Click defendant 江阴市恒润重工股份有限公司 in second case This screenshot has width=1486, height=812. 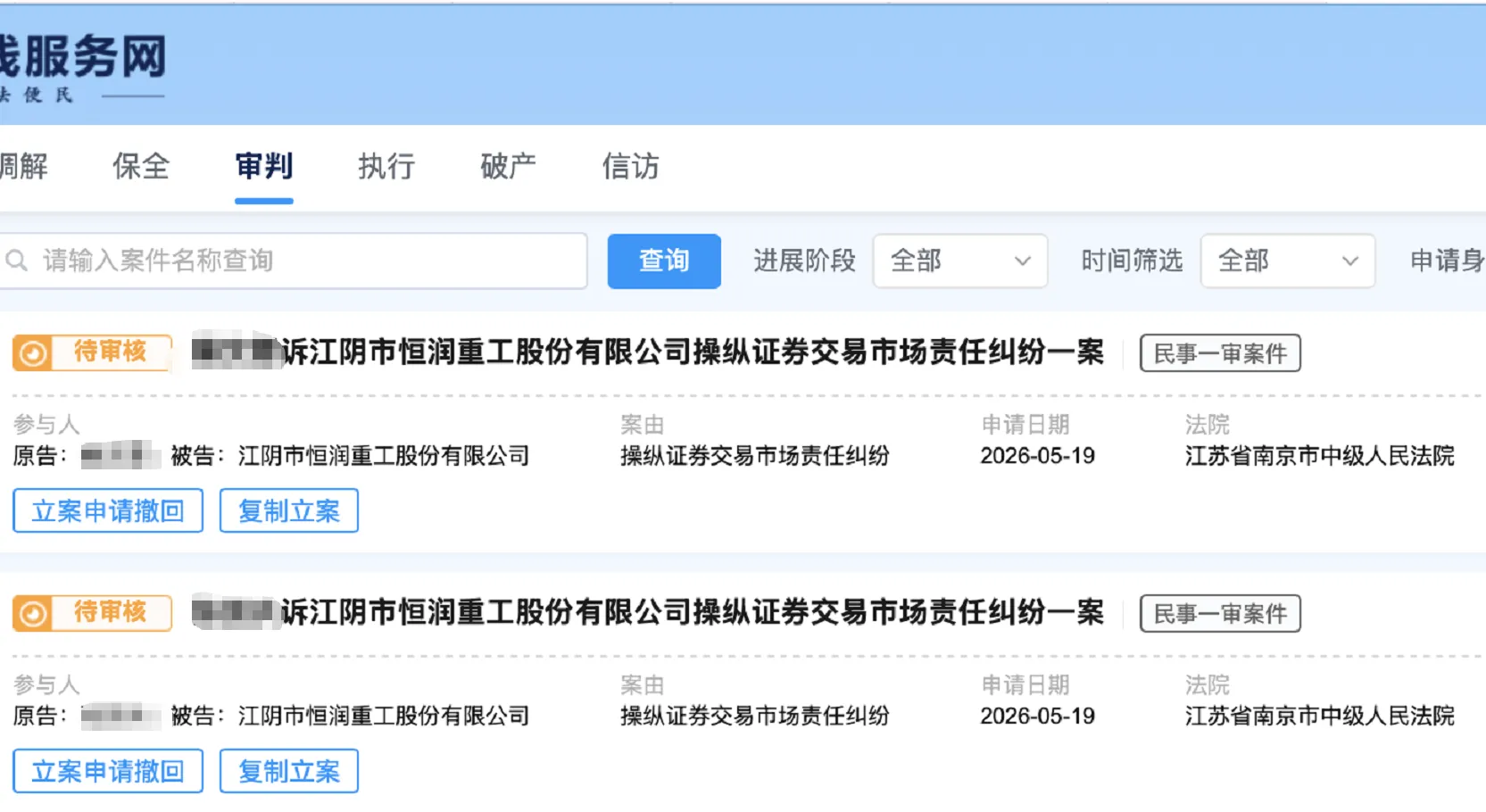(x=384, y=717)
